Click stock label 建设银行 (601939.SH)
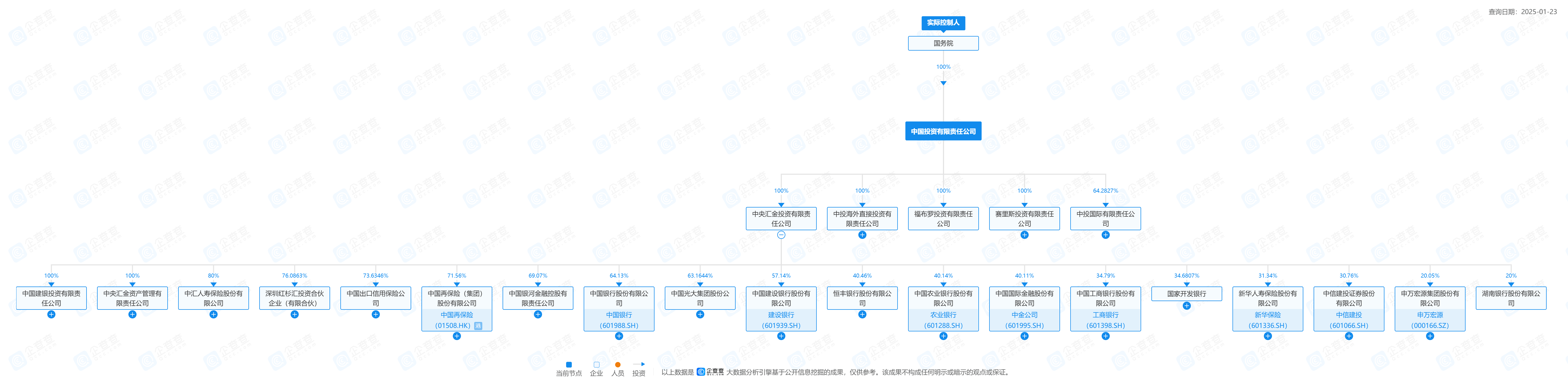1568x382 pixels. point(781,321)
